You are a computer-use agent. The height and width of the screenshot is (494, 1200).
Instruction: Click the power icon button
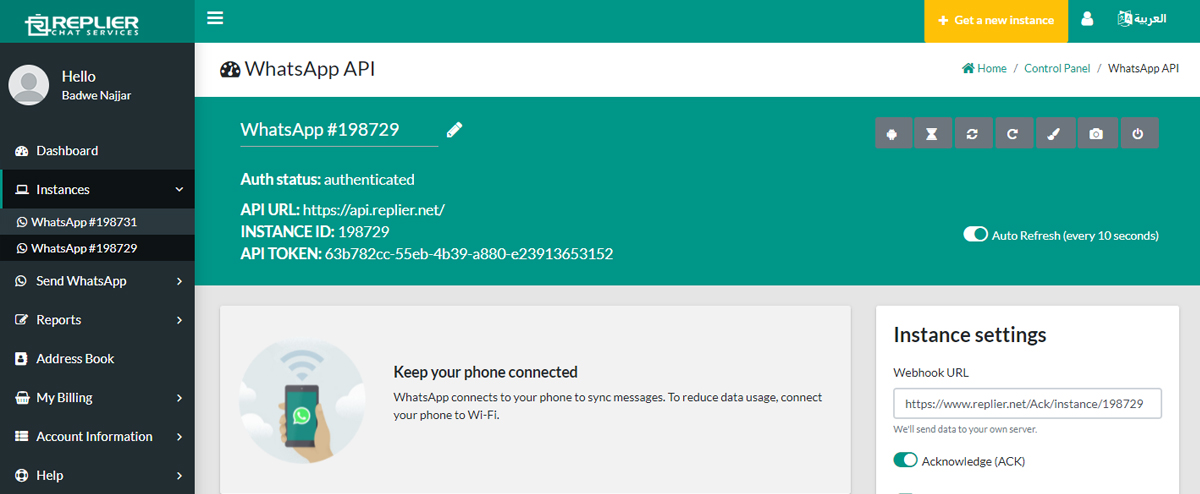[1138, 133]
